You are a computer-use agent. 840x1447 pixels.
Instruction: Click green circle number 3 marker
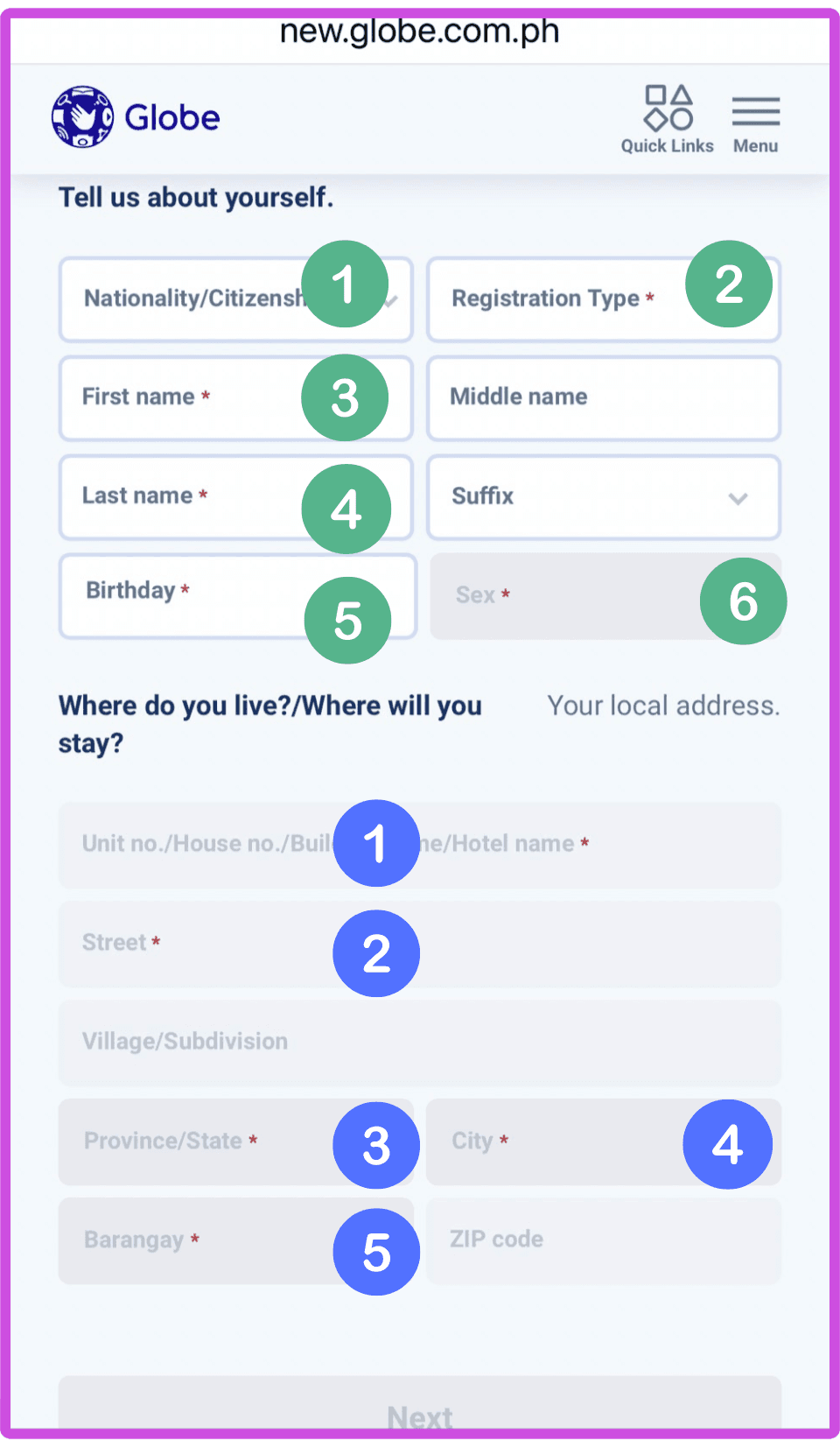(345, 397)
